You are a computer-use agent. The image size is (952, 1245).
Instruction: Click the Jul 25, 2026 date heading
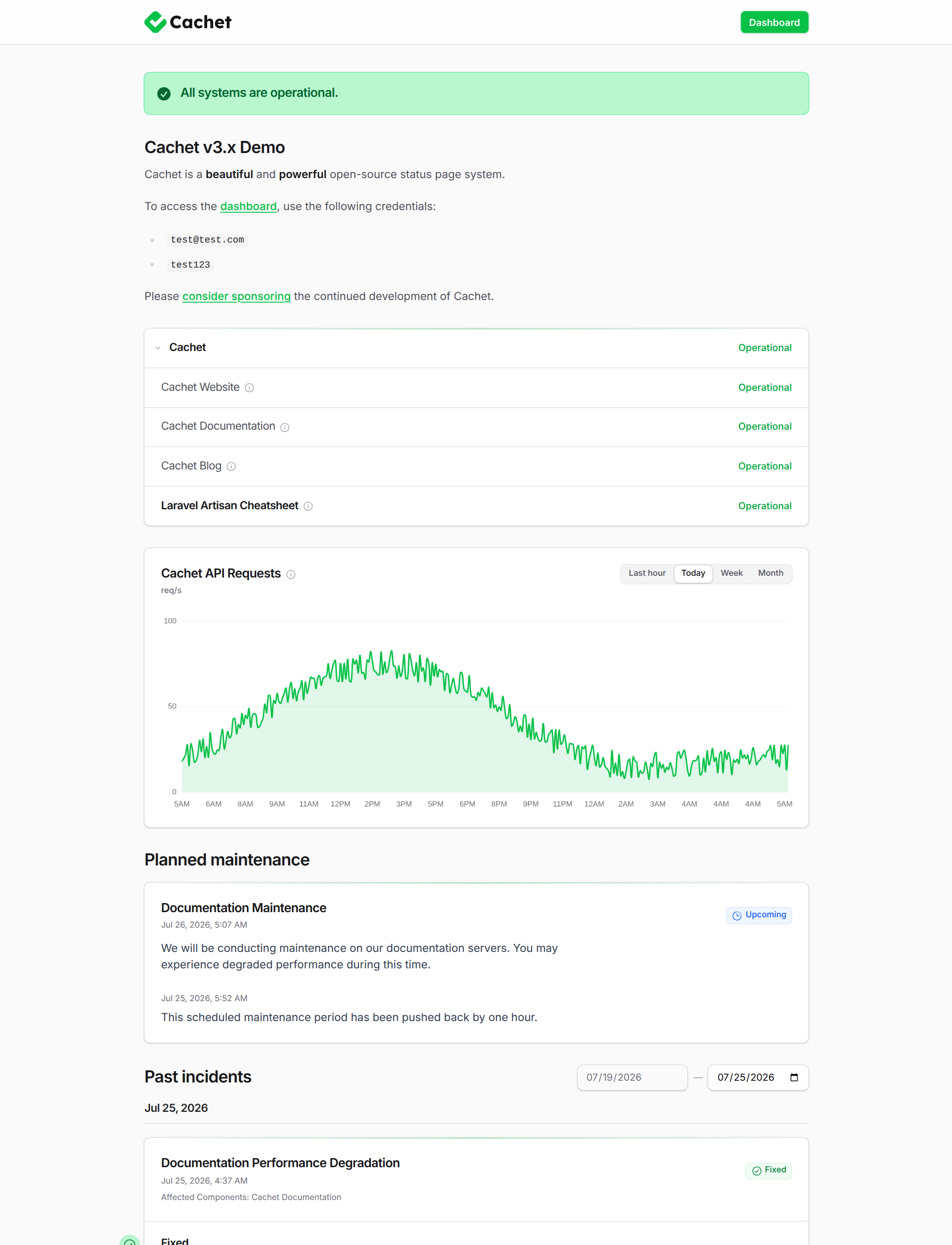pos(176,1108)
